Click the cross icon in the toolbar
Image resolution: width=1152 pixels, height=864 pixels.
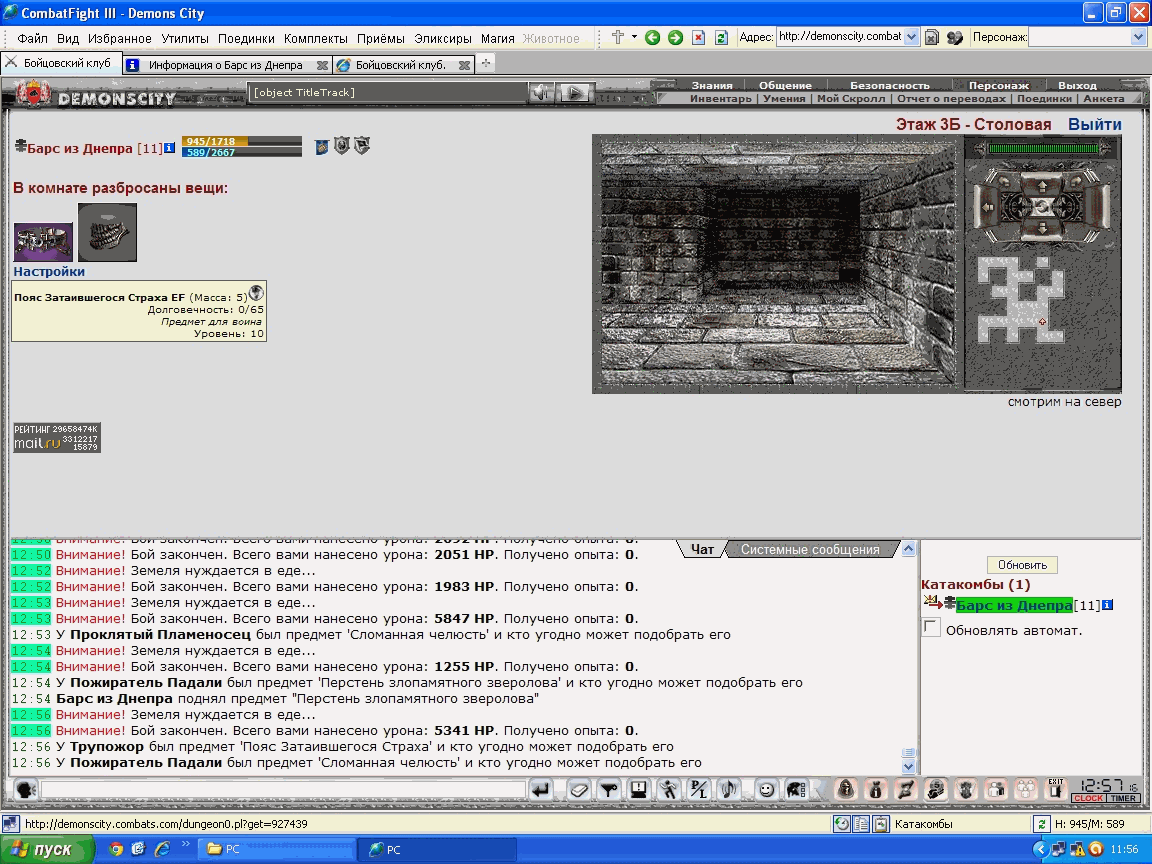coord(618,37)
